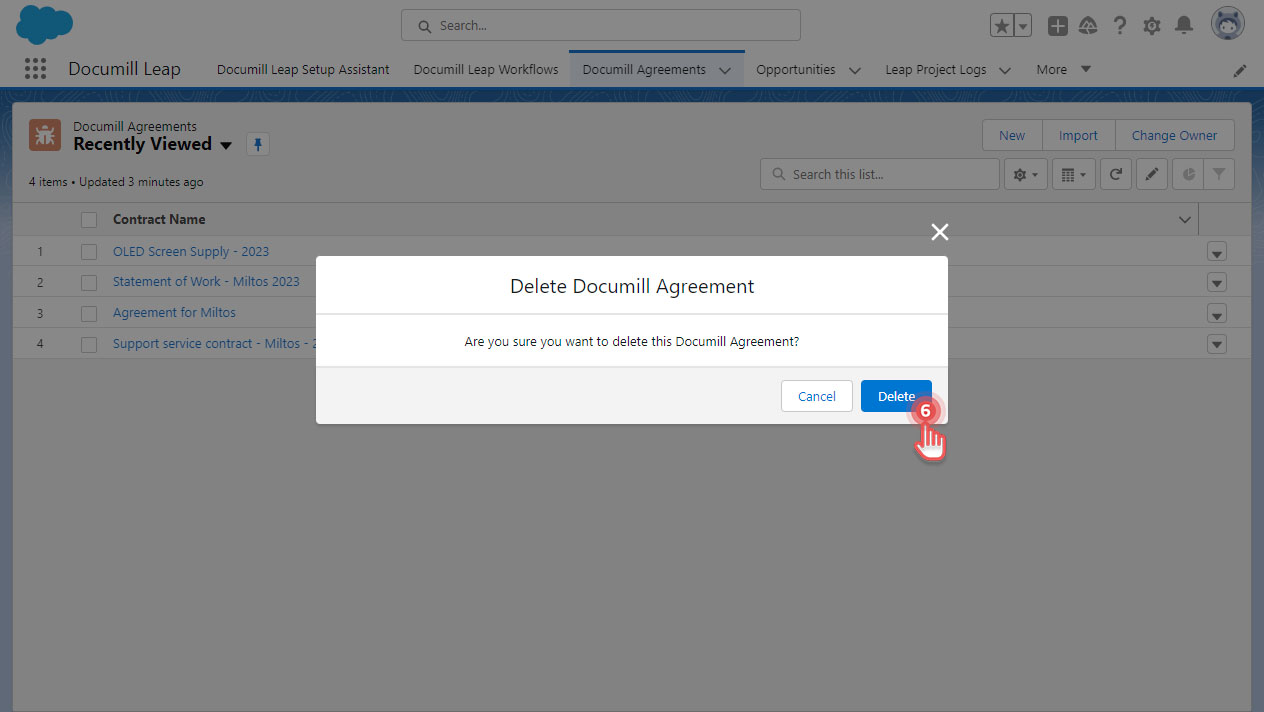Open the filter panel icon
Screen dimensions: 1264x712
pos(1218,173)
